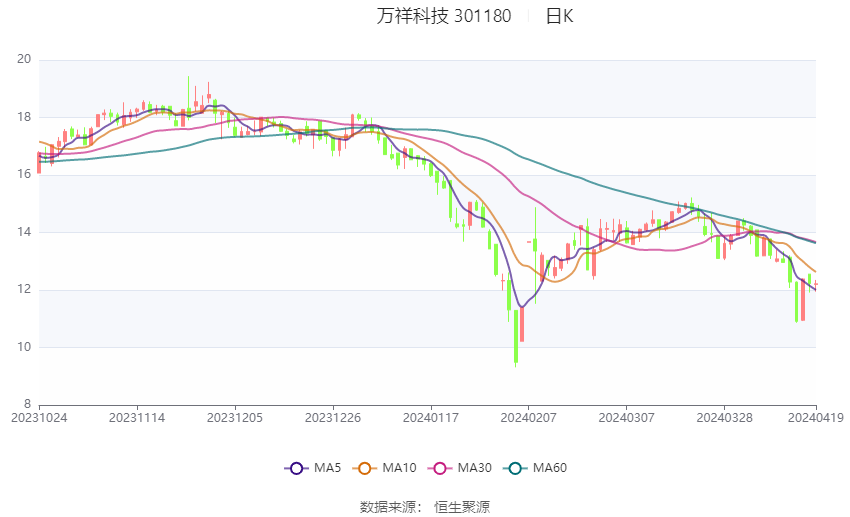Toggle the MA30 pink legend marker
The height and width of the screenshot is (517, 850).
439,468
